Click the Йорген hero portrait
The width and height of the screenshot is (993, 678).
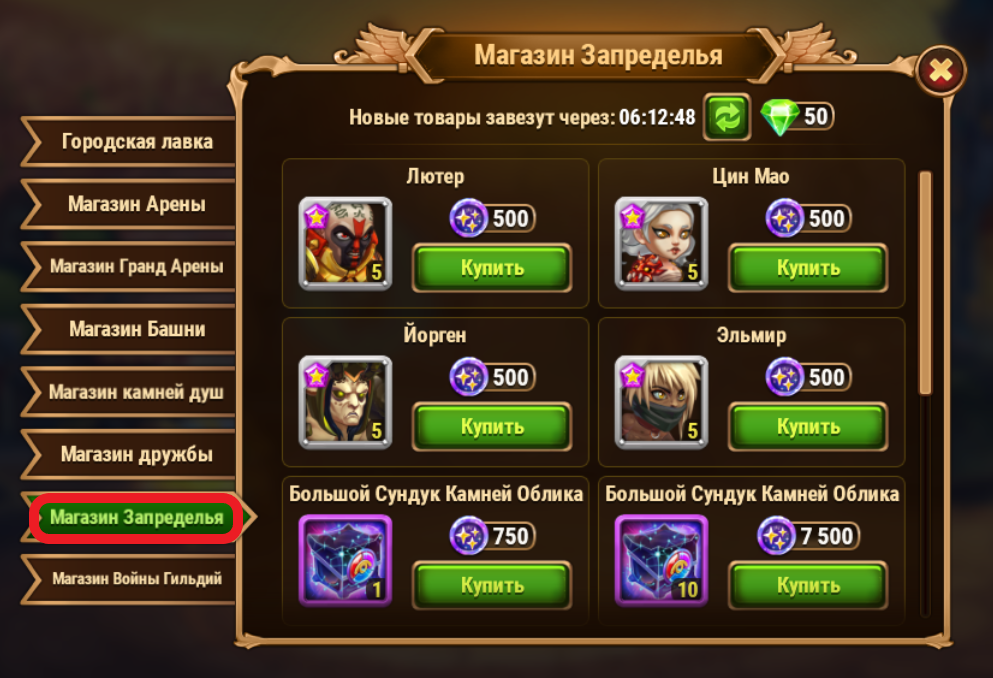(x=345, y=402)
